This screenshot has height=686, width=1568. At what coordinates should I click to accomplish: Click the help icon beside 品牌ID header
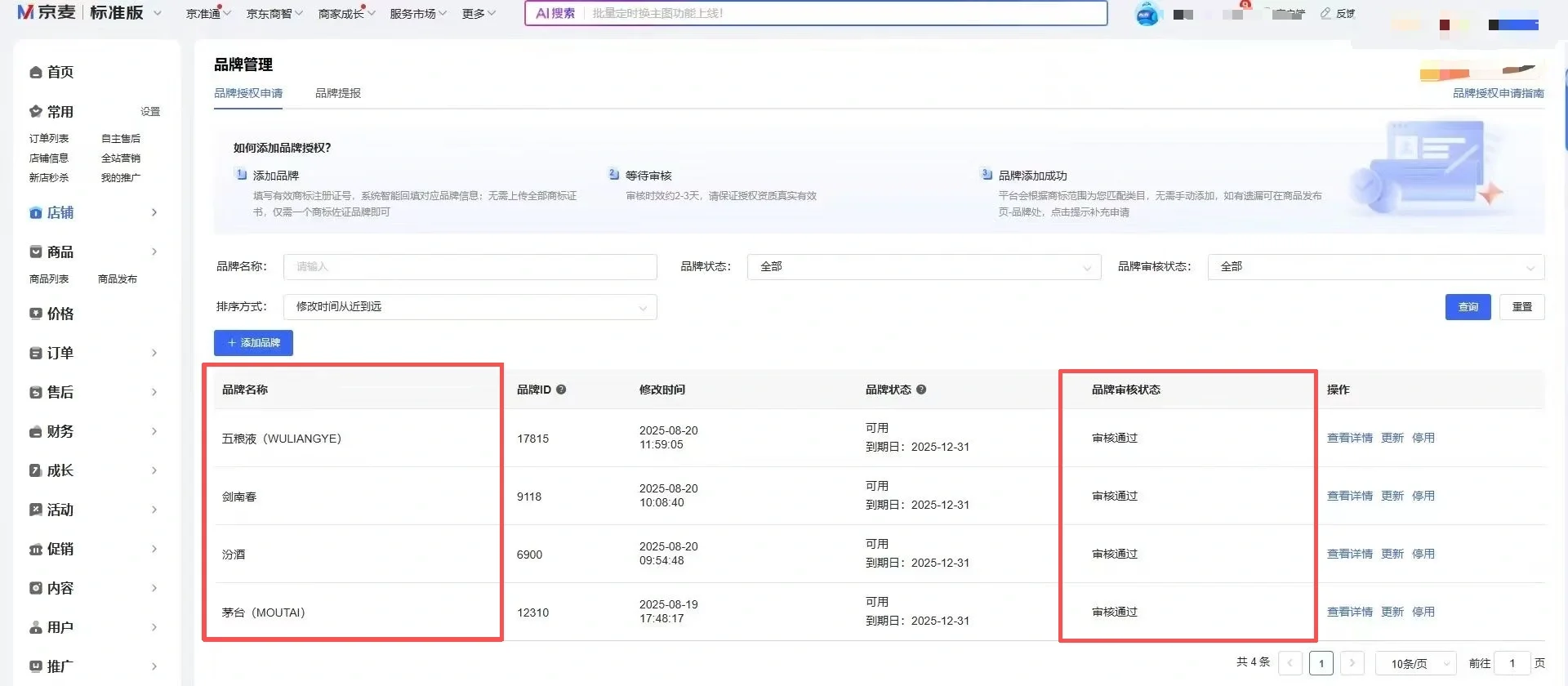pos(561,390)
